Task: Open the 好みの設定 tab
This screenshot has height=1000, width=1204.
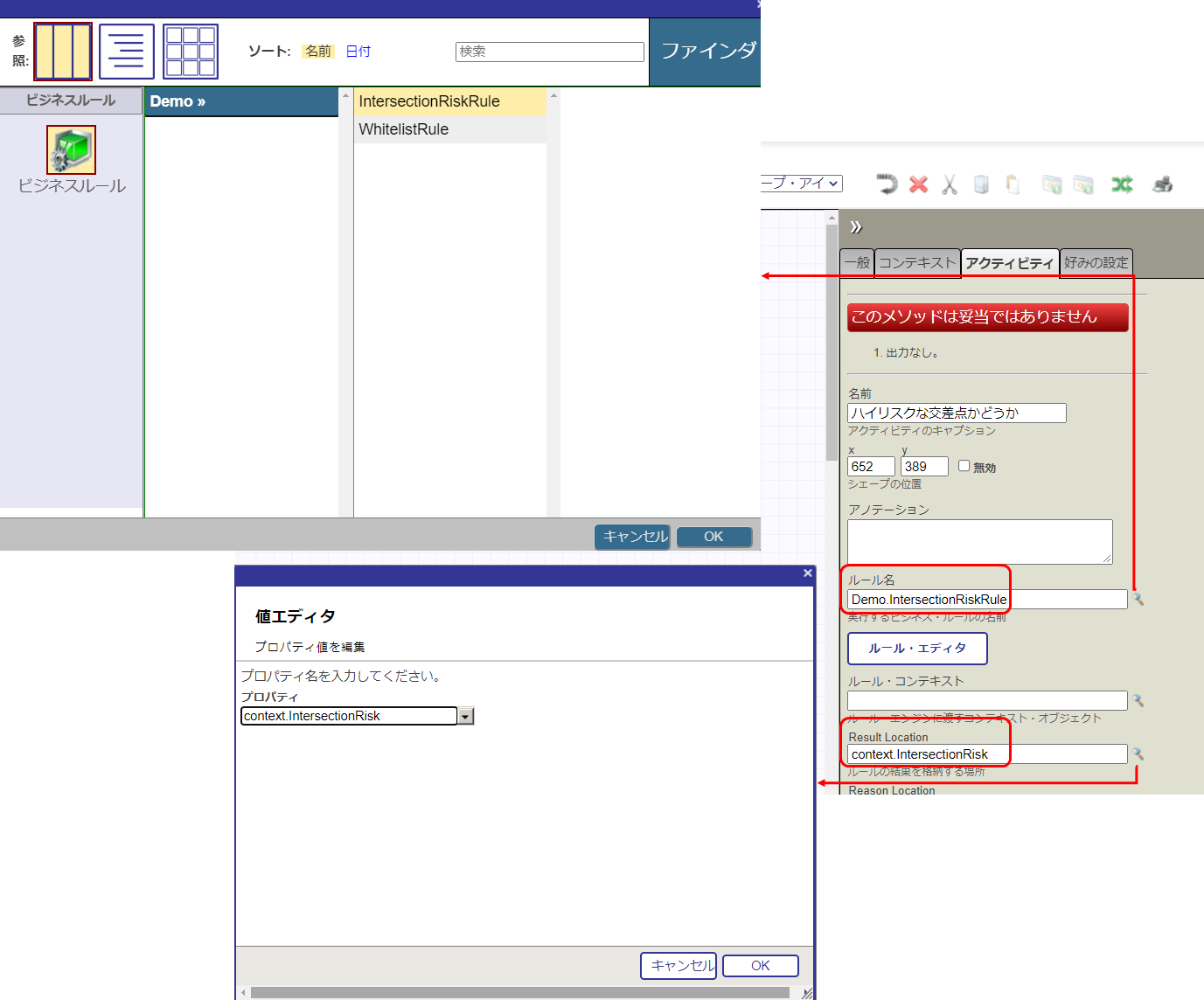Action: (1096, 263)
